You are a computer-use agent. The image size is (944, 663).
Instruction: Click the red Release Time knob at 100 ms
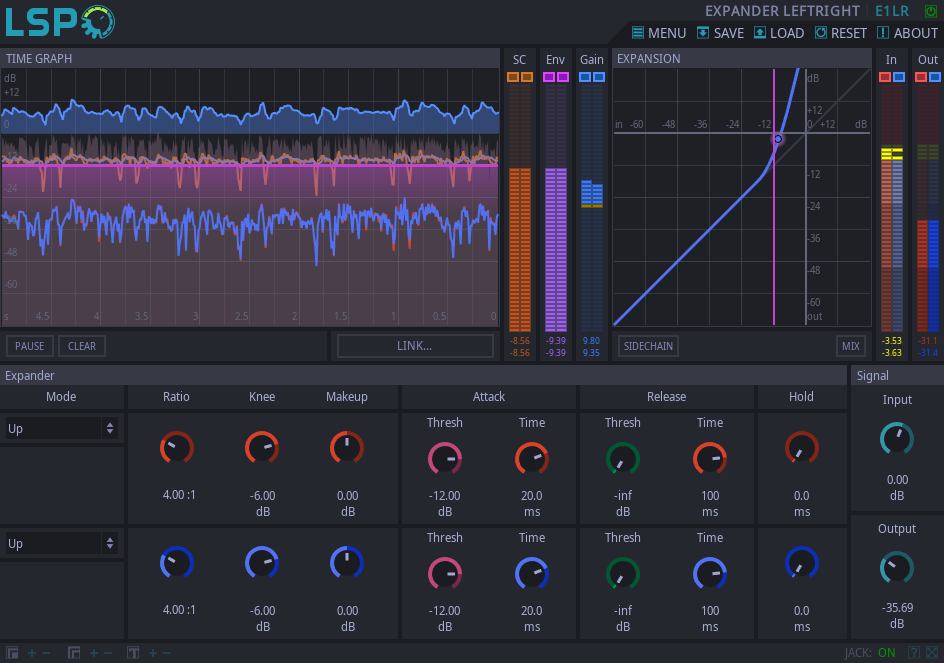(710, 459)
